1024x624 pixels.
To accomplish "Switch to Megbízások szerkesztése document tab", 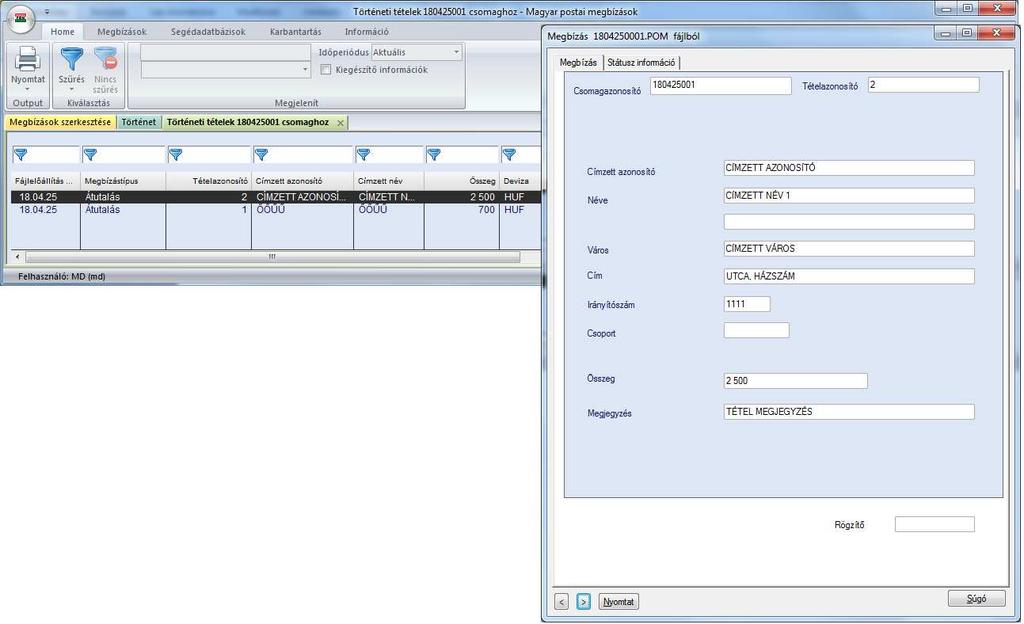I will 60,122.
